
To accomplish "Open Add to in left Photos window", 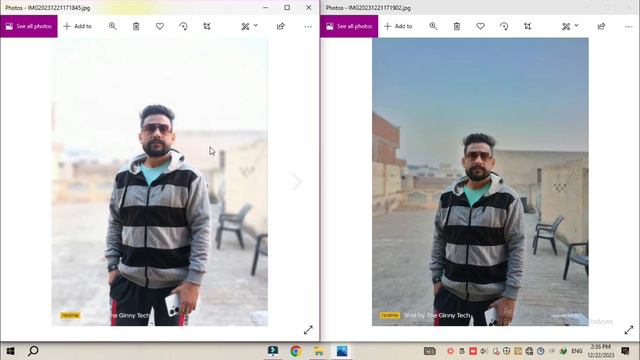I will (x=78, y=26).
